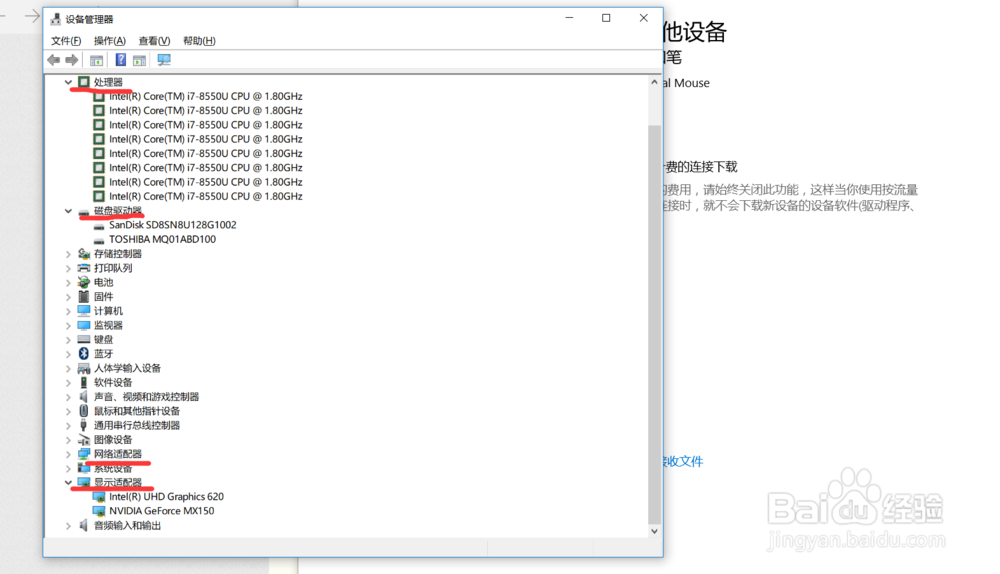Viewport: 1000px width, 574px height.
Task: Expand the 音频输入和输出 audio node
Action: click(68, 526)
